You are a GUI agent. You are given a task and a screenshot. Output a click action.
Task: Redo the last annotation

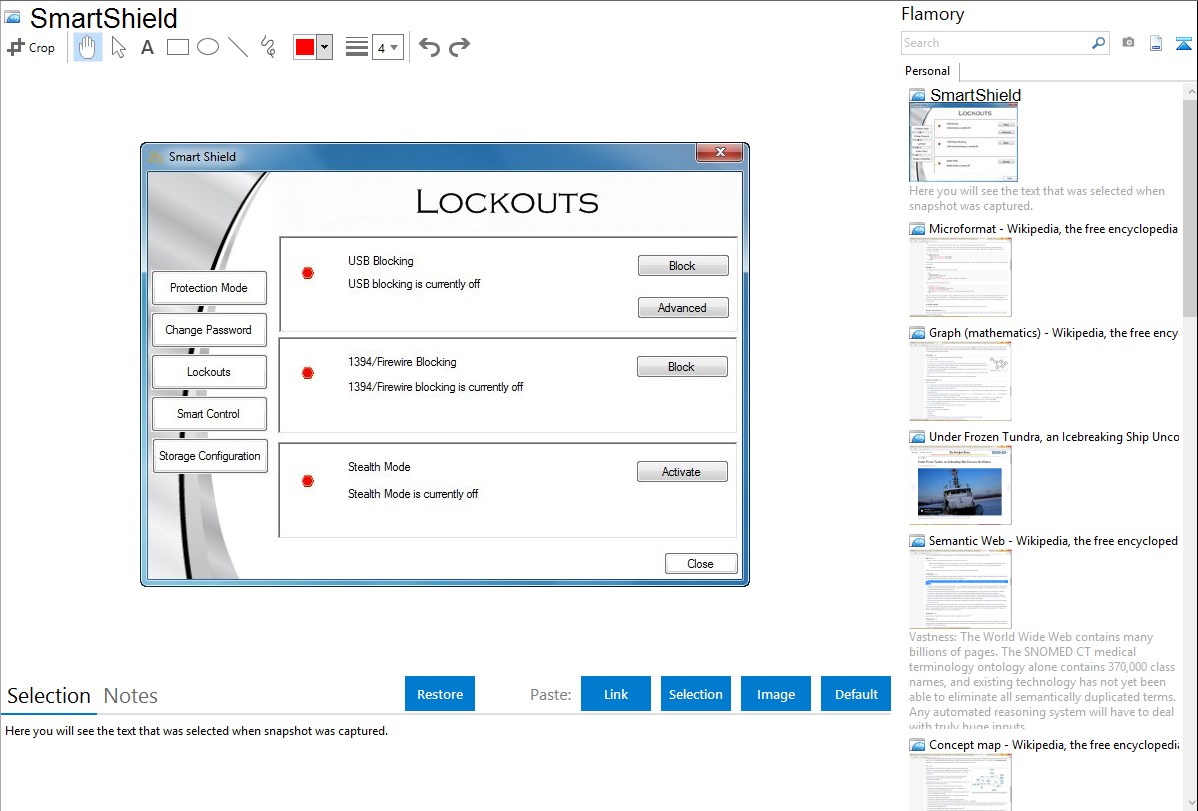[x=459, y=47]
